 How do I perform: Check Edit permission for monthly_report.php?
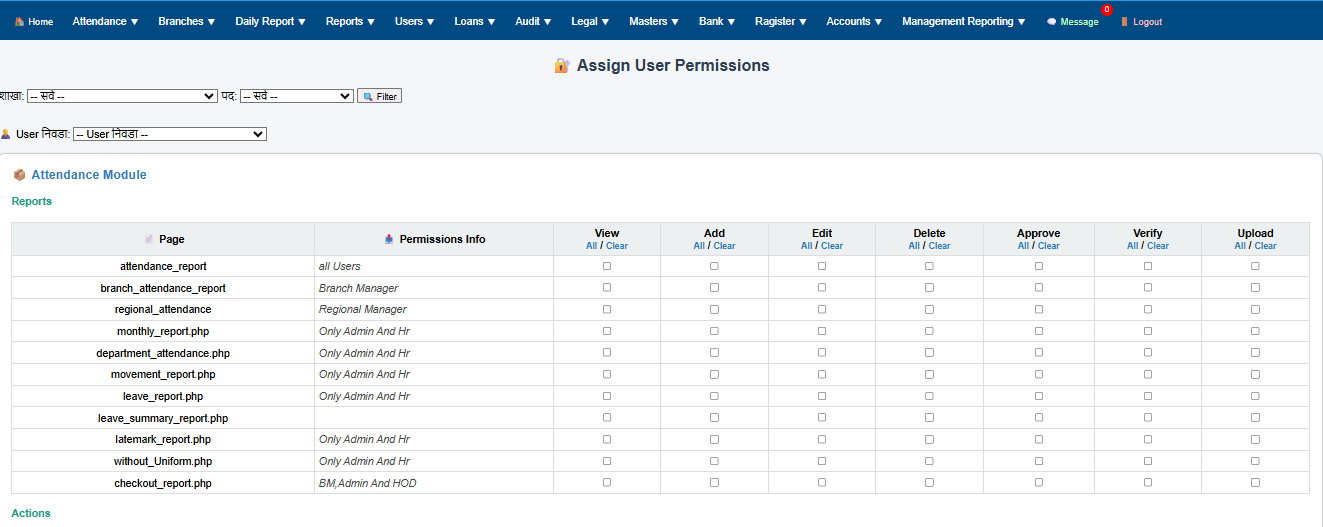tap(822, 331)
